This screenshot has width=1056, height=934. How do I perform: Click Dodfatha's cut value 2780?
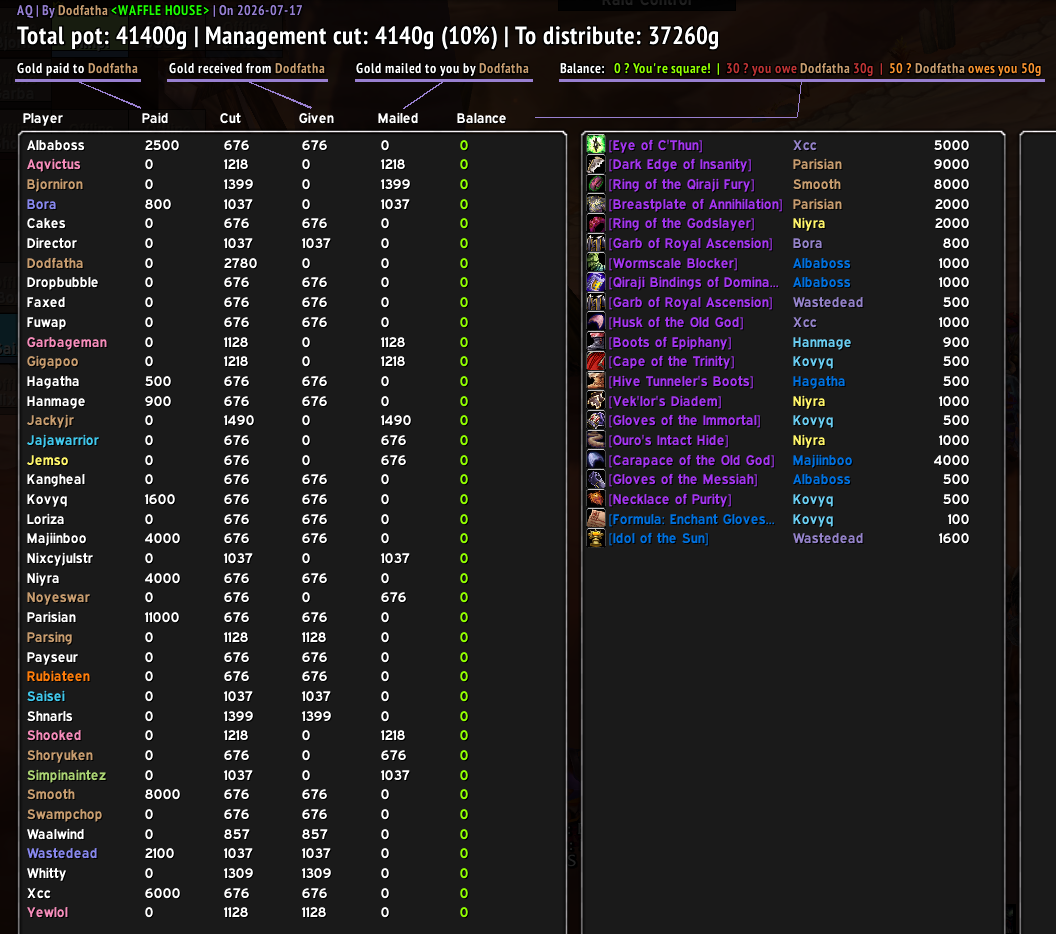click(x=240, y=263)
